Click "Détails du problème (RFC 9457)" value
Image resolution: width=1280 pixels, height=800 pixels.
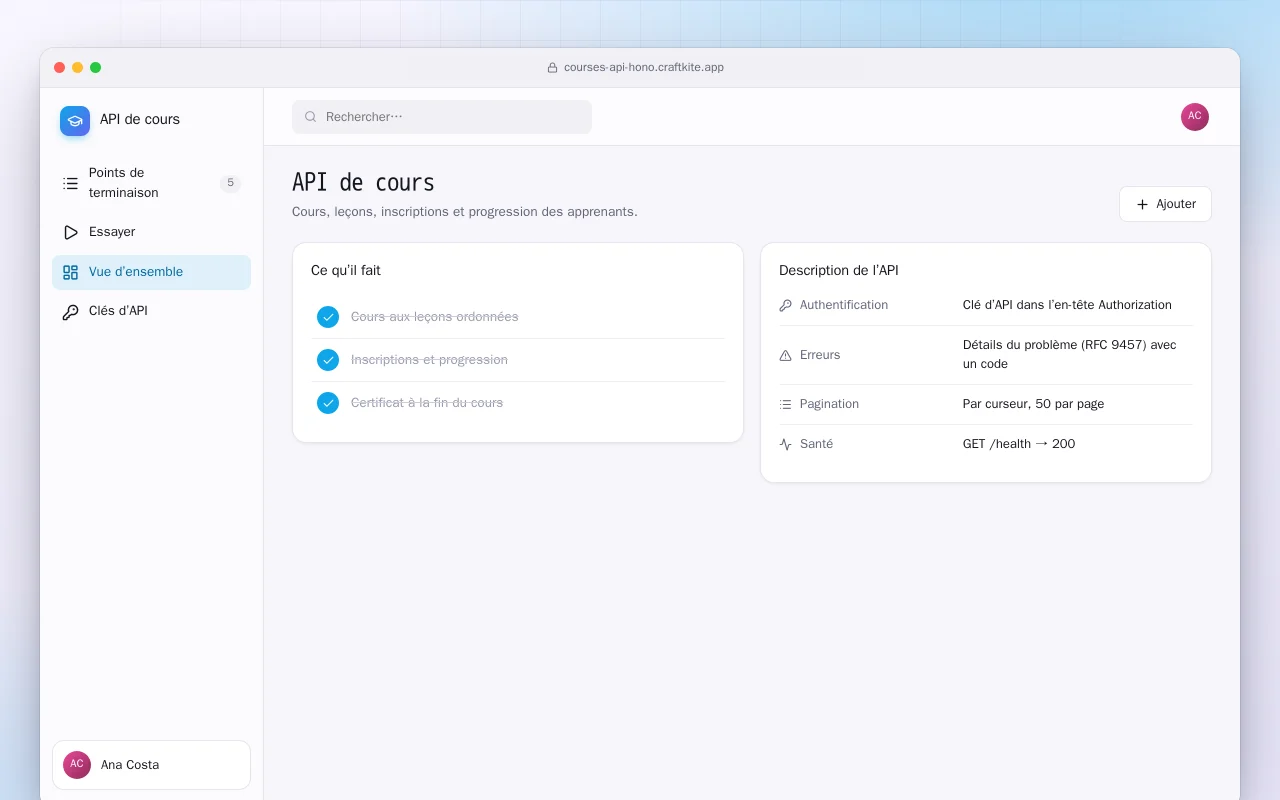tap(1070, 355)
